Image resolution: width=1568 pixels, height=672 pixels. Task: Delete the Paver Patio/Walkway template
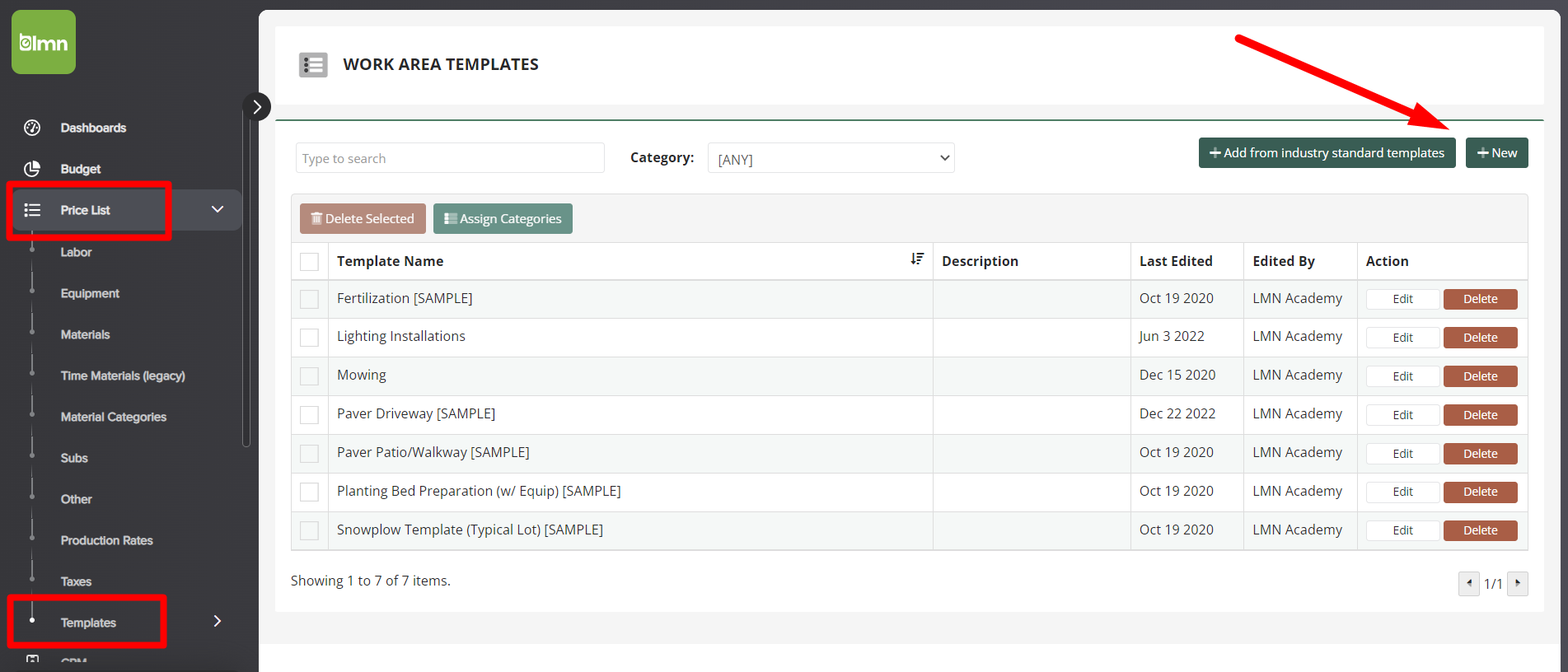pyautogui.click(x=1480, y=454)
